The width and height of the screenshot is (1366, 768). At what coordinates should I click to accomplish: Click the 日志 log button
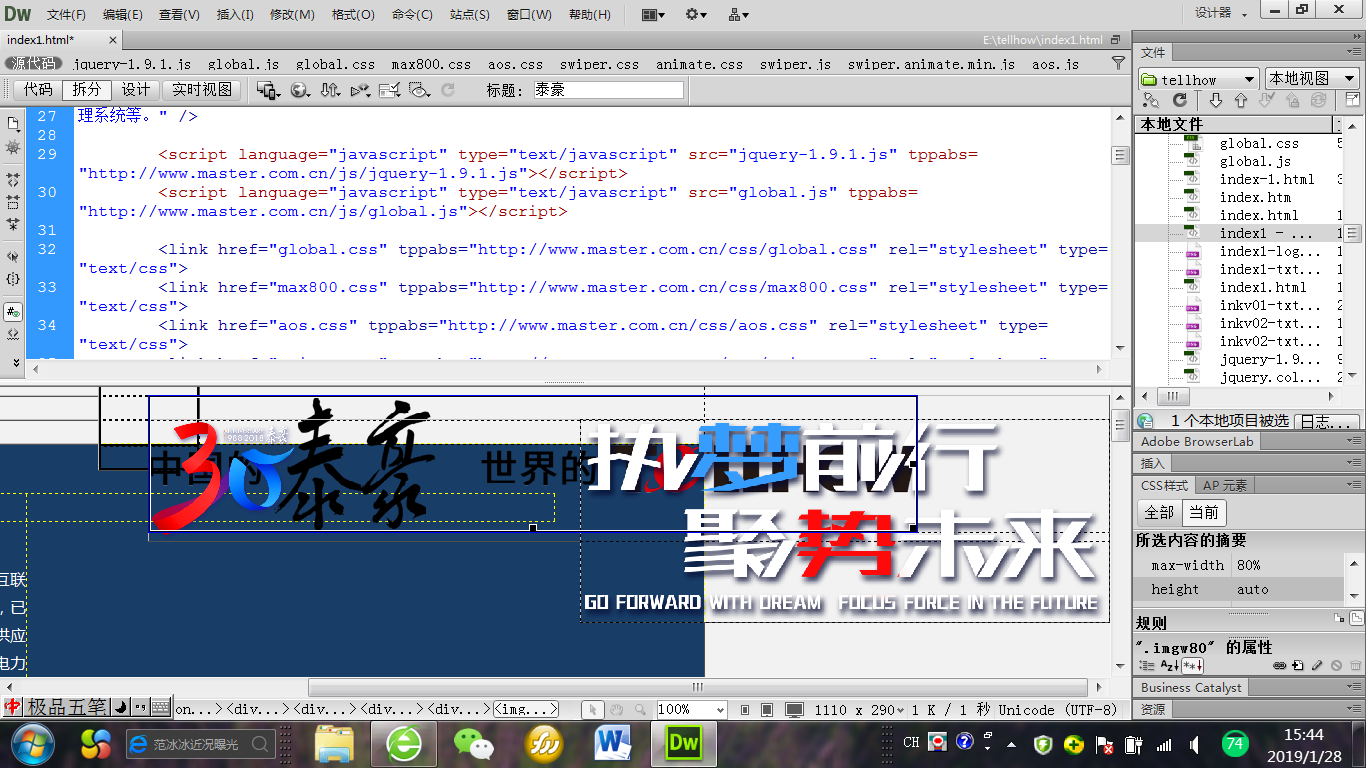(x=1326, y=422)
